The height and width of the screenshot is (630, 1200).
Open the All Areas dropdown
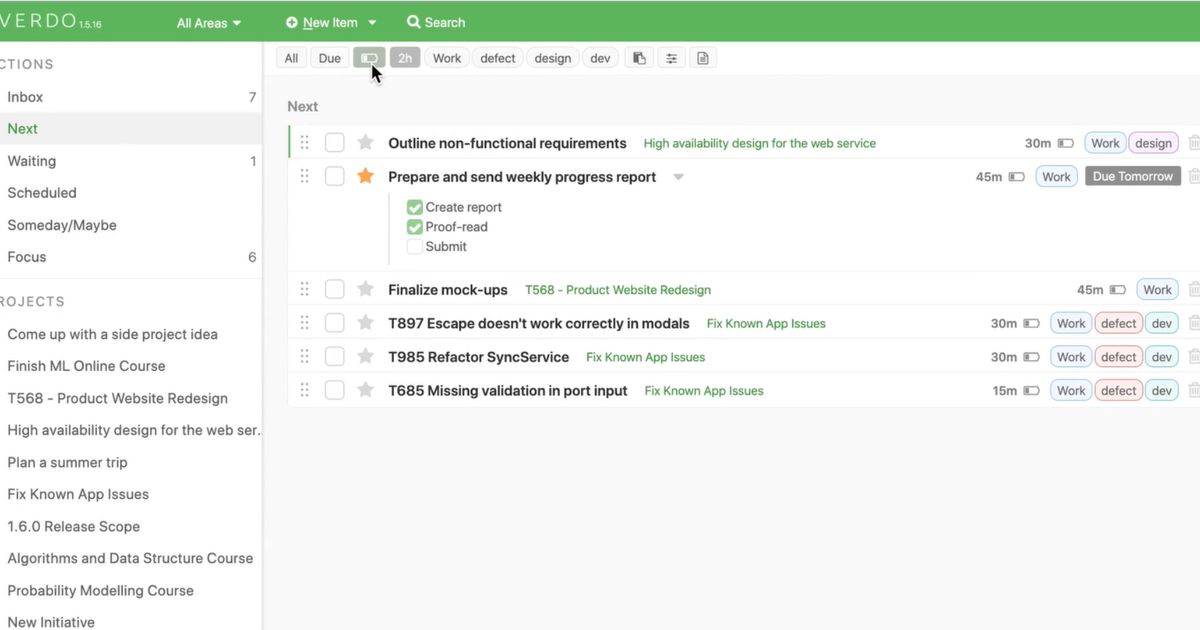[209, 22]
